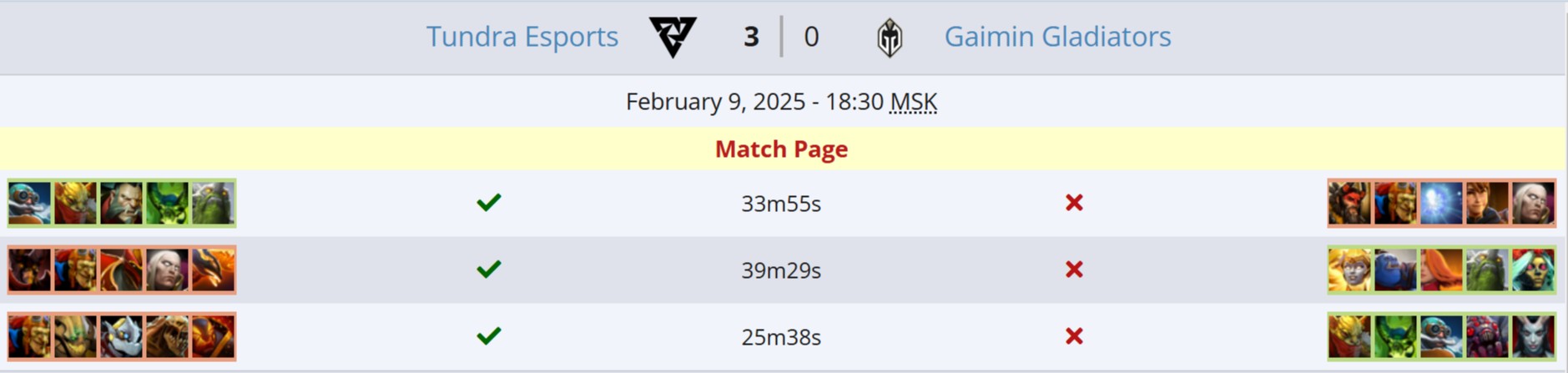Select the blue Ogre Magi hero icon
Image resolution: width=1568 pixels, height=373 pixels.
click(1395, 270)
